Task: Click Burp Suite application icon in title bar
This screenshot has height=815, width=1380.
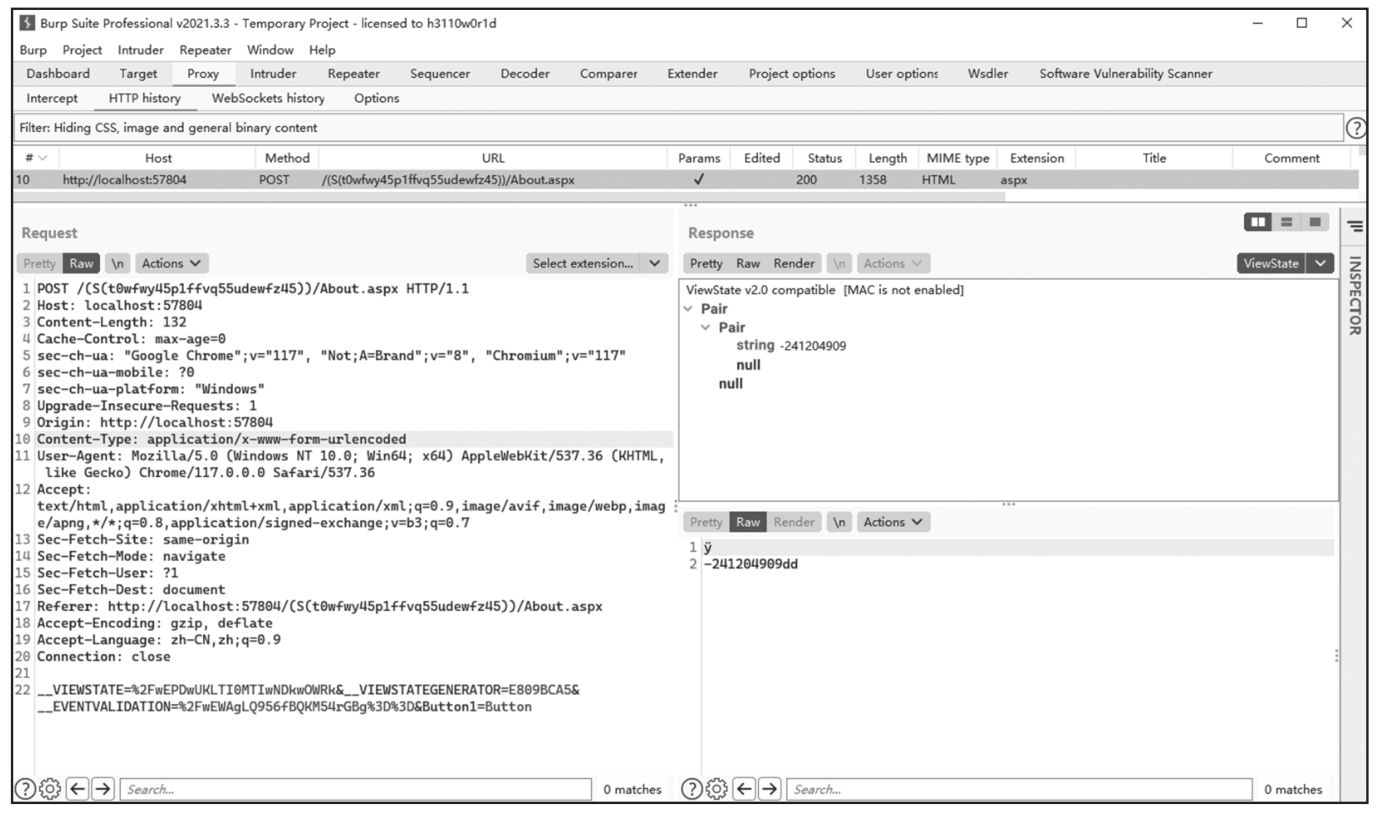Action: [x=27, y=23]
